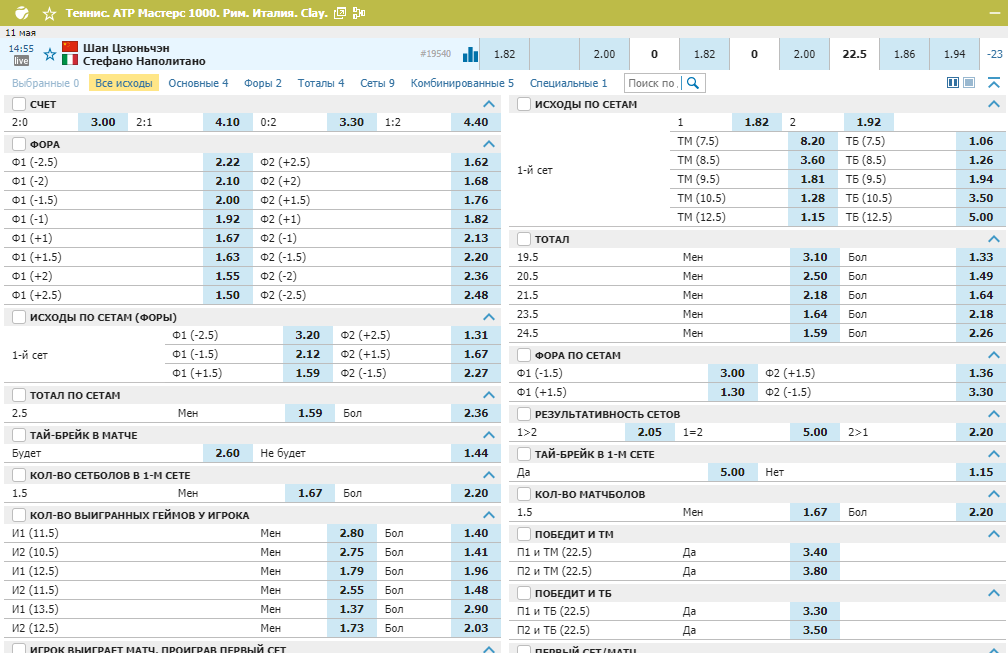Collapse the ТАЙ-БРЕЙК В МАТЧЕ section
Image resolution: width=1008 pixels, height=653 pixels.
click(x=489, y=435)
